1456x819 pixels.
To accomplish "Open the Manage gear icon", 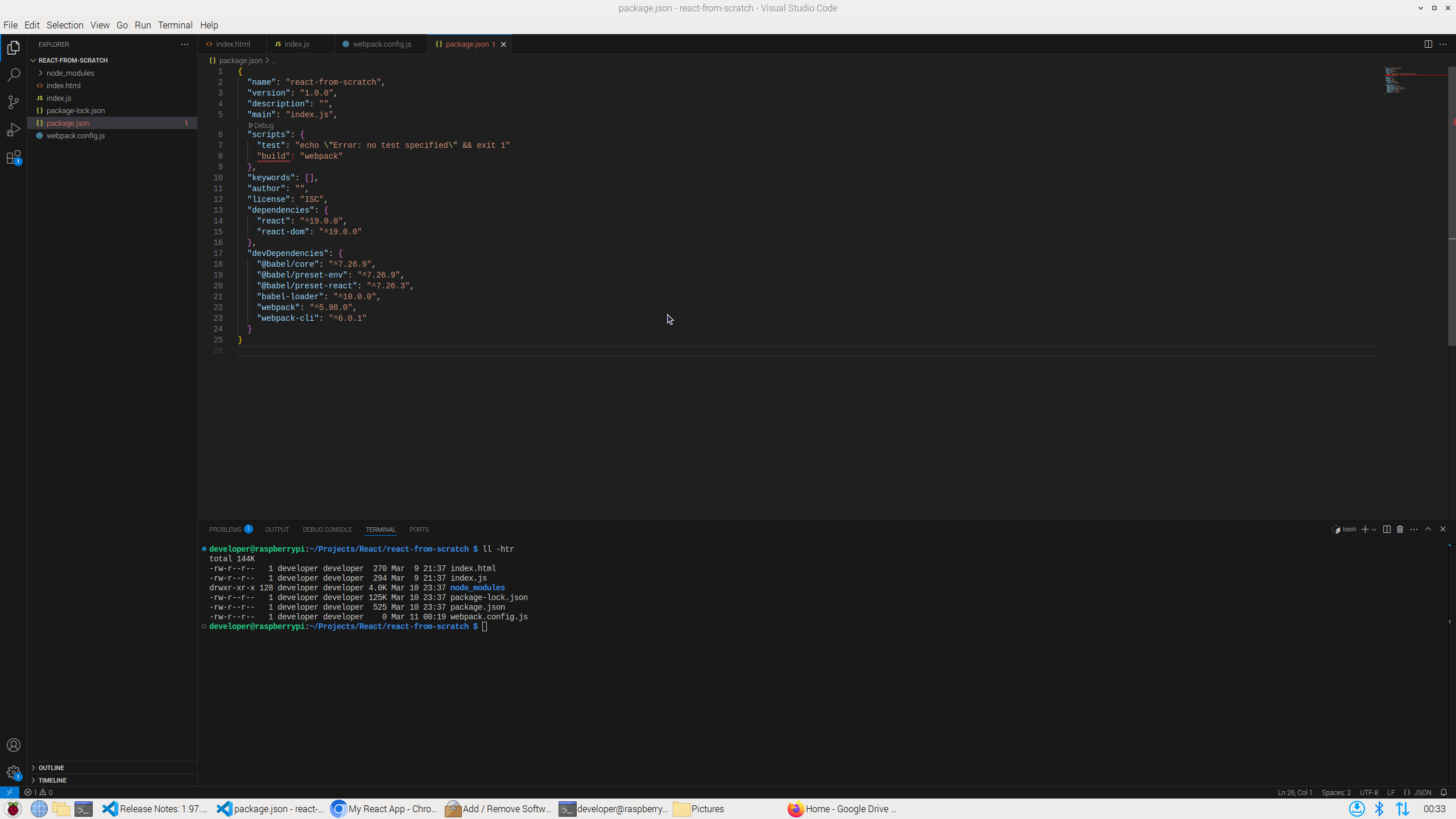I will pos(14,772).
